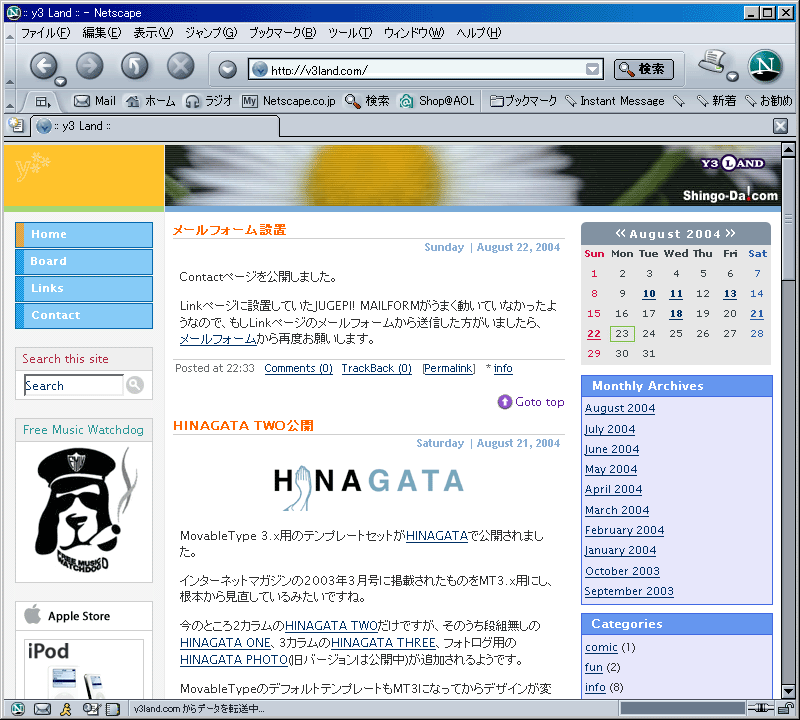Open ラジオ from the personal toolbar
The width and height of the screenshot is (800, 720).
pos(209,101)
